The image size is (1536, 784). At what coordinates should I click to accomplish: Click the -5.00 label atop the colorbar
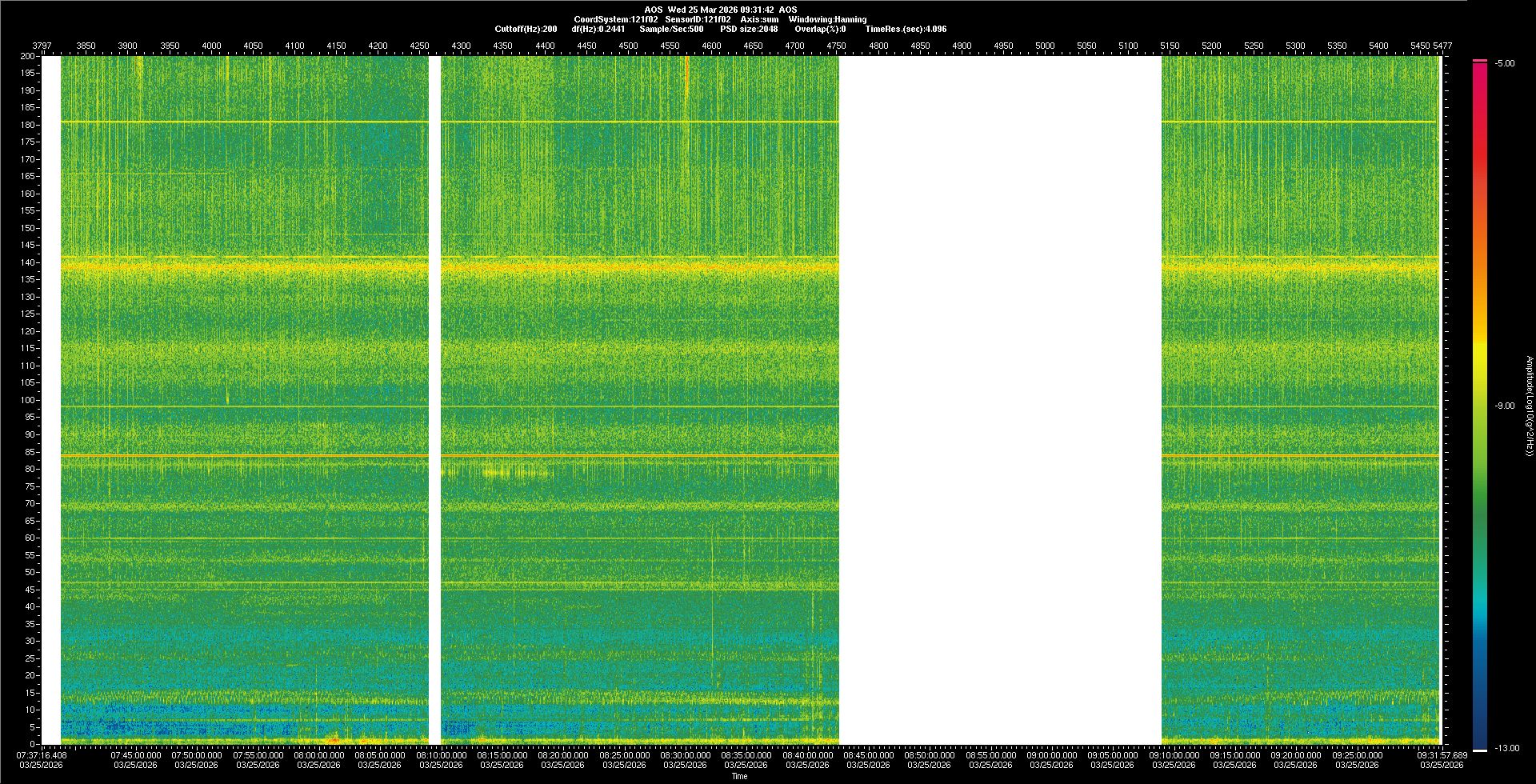[x=1504, y=64]
